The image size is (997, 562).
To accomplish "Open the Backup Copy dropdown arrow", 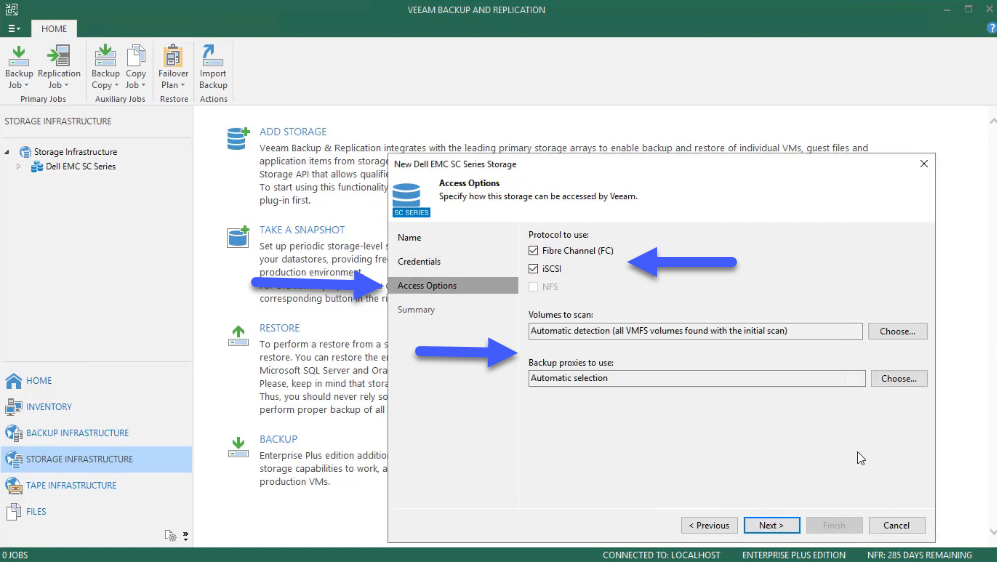I will [116, 85].
